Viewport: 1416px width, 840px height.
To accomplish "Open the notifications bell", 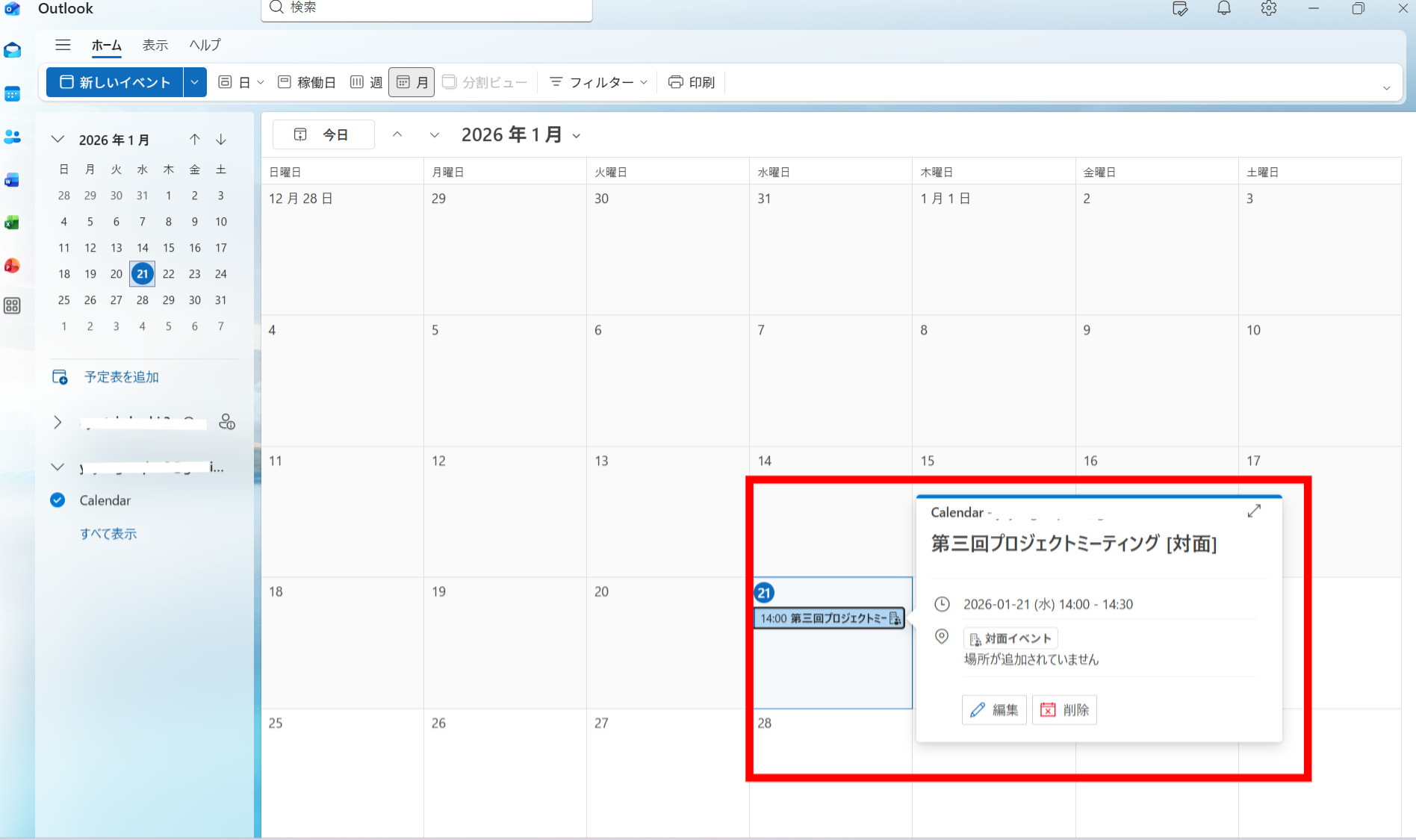I will pos(1223,9).
